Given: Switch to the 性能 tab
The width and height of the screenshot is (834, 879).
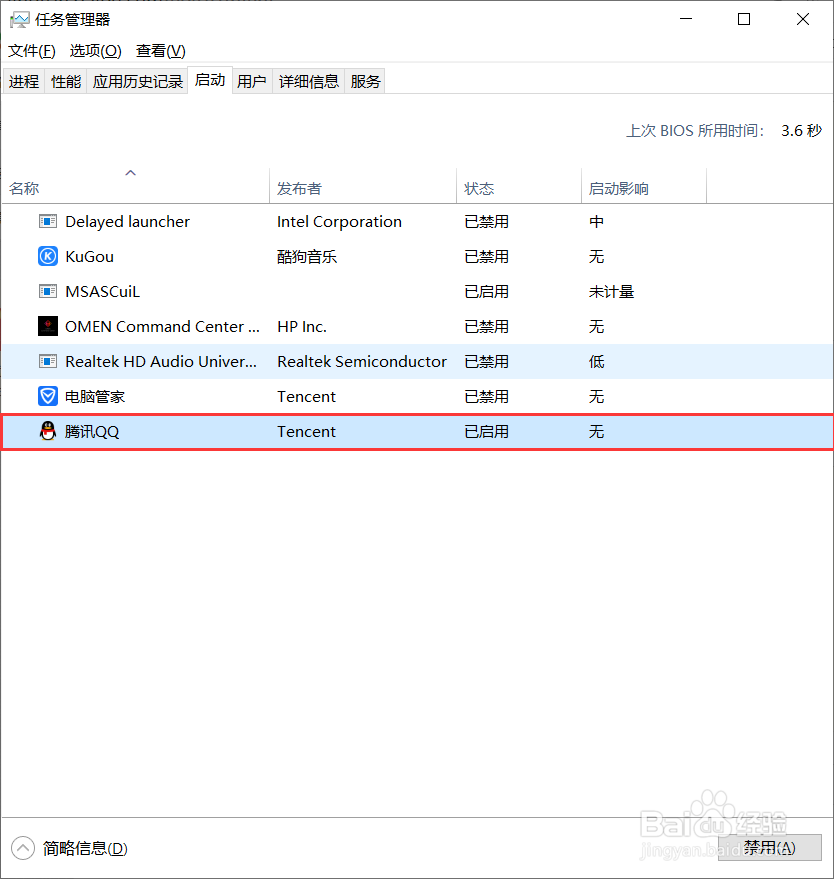Looking at the screenshot, I should [x=65, y=81].
